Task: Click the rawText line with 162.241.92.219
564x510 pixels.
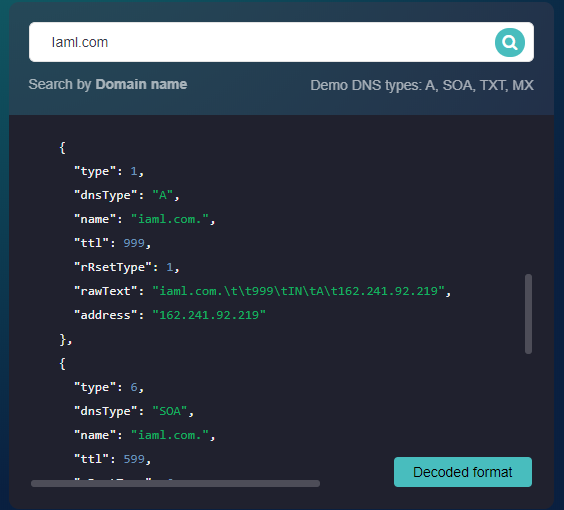Action: click(x=262, y=291)
